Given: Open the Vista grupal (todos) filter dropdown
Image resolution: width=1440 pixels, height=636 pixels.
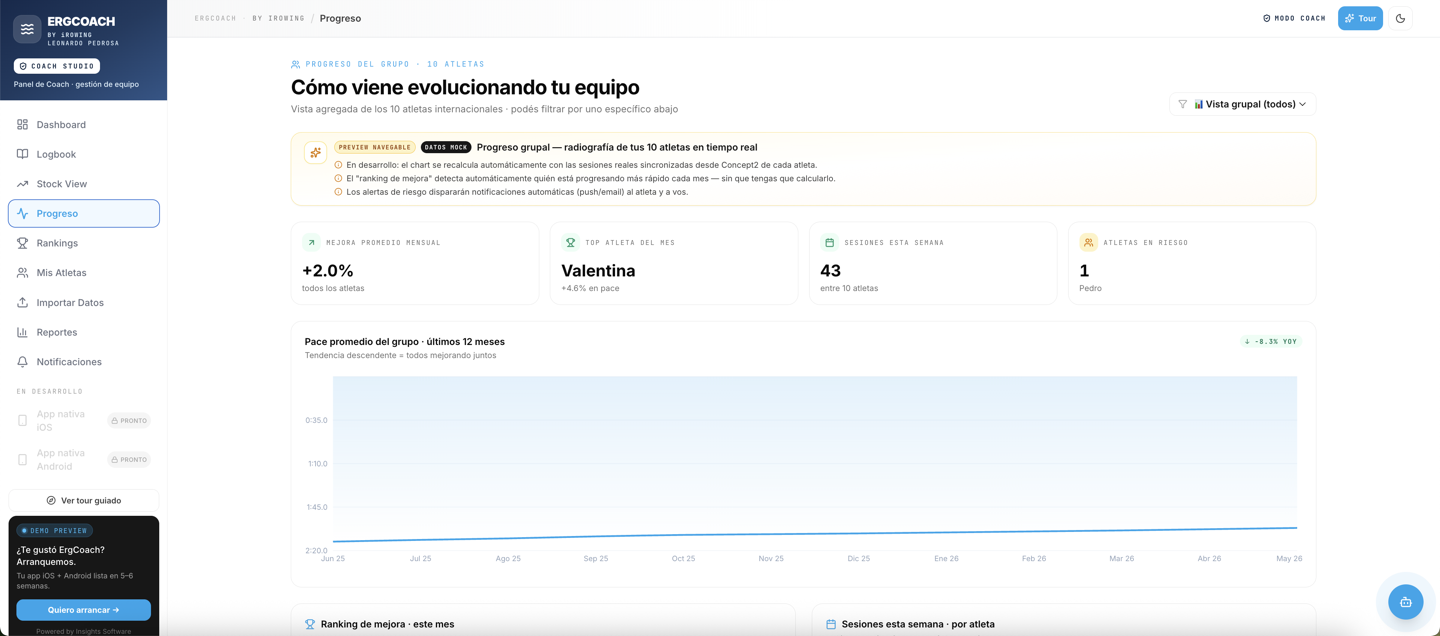Looking at the screenshot, I should pos(1242,104).
